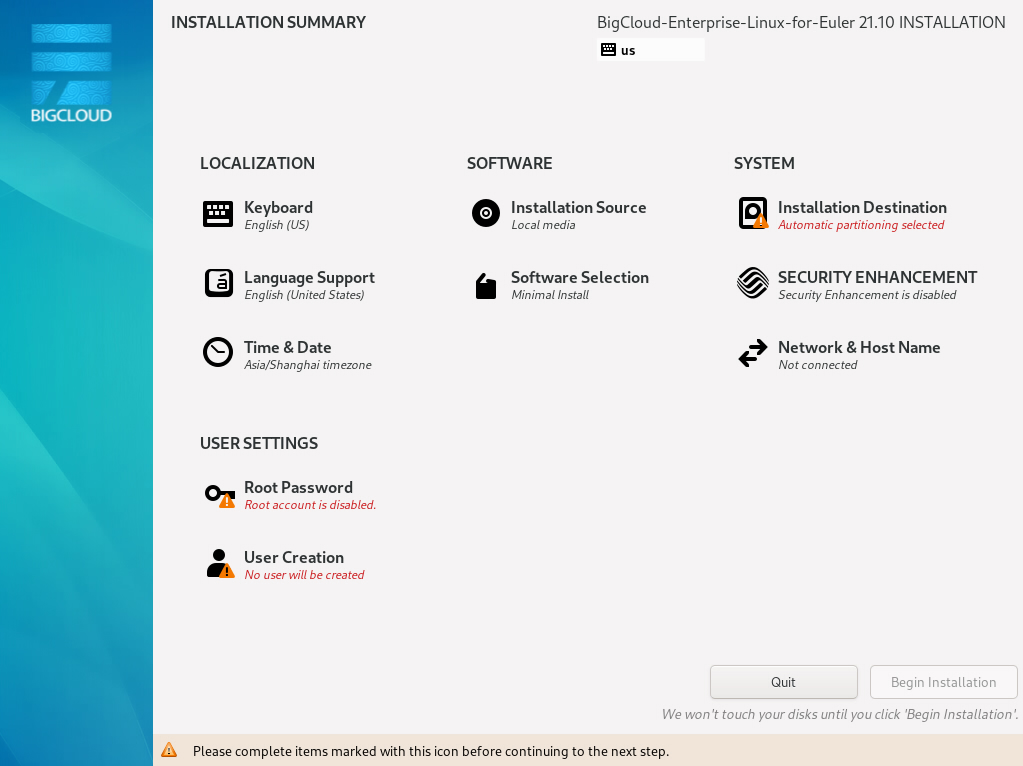Click the 'Please complete items marked' warning message
Image resolution: width=1023 pixels, height=766 pixels.
431,751
